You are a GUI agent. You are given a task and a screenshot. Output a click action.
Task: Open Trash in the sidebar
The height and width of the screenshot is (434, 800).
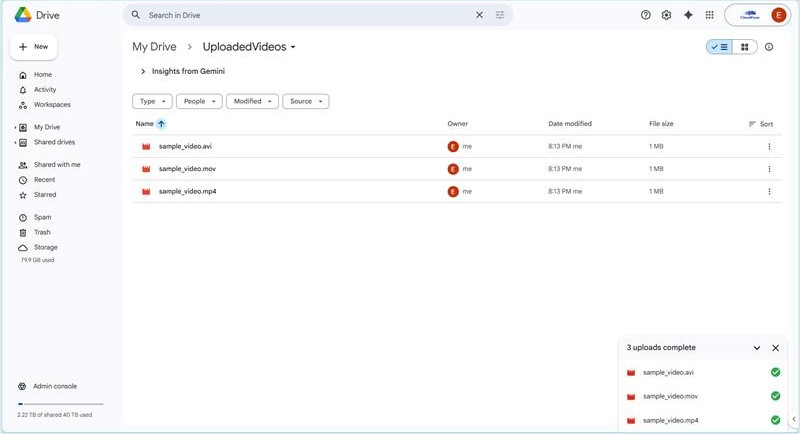tap(42, 232)
